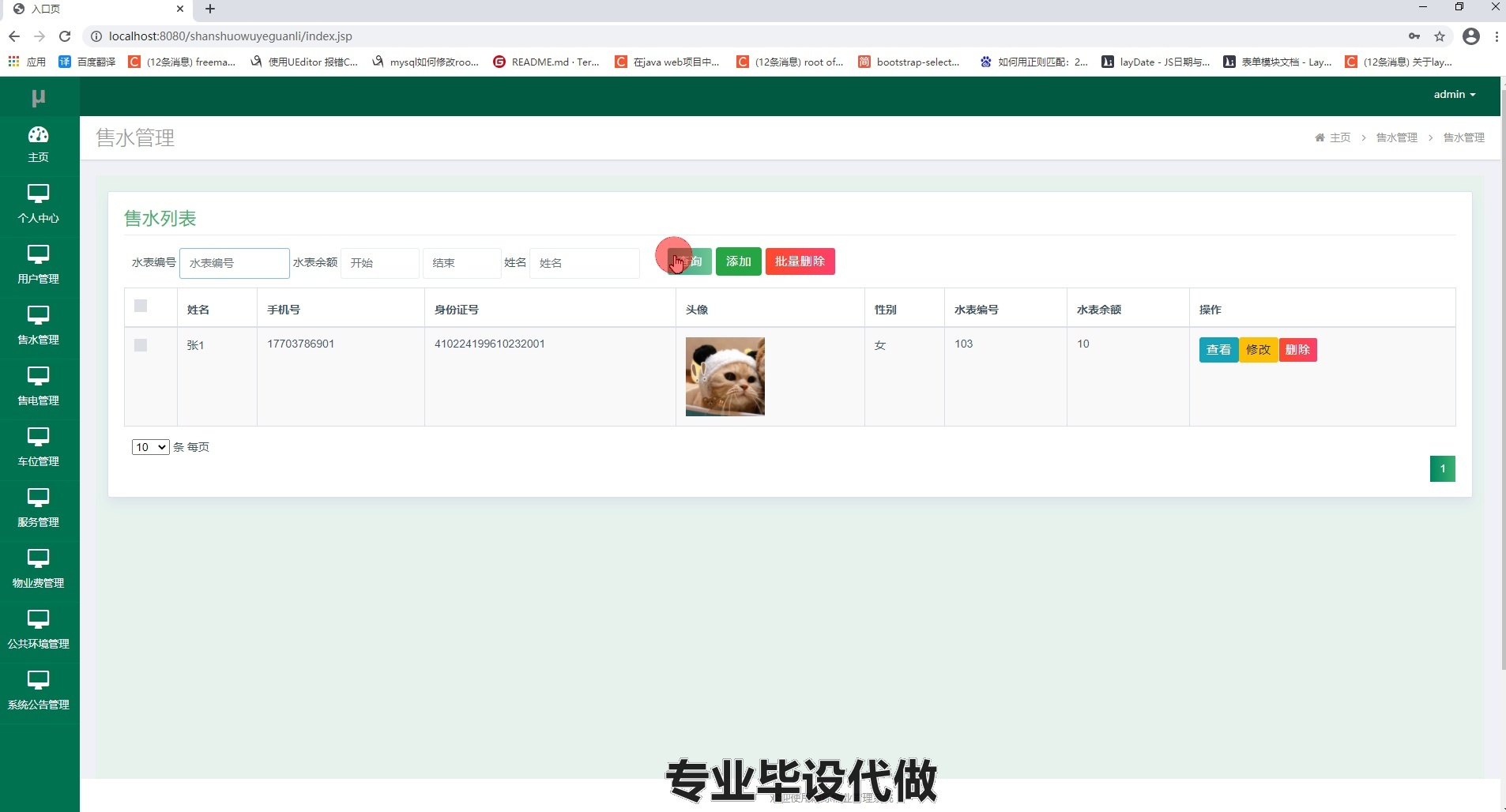1506x812 pixels.
Task: Close the 入口页 browser tab
Action: [x=180, y=9]
